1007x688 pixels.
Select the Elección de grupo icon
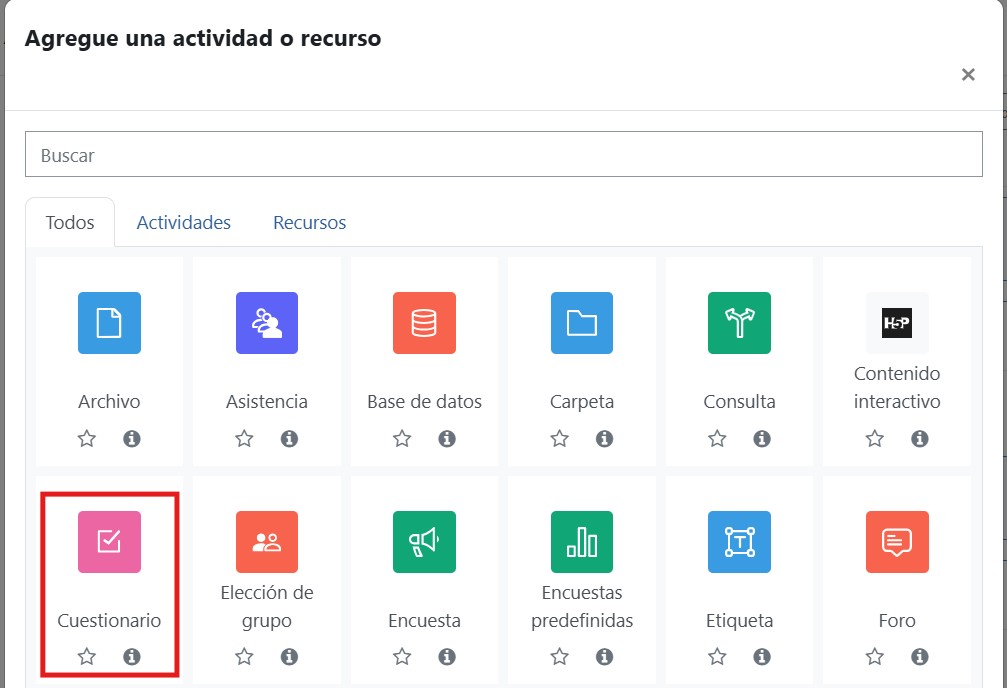[x=267, y=542]
